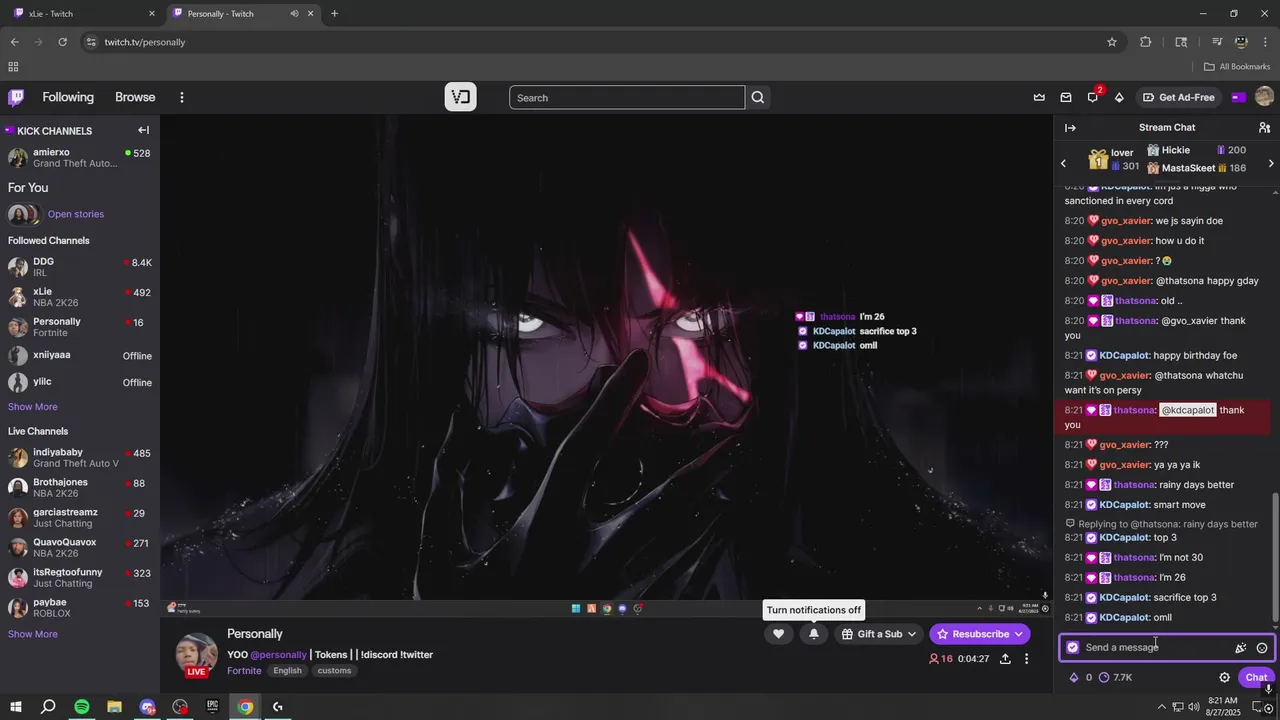Open the Fortnite category link
This screenshot has width=1280, height=720.
click(244, 671)
